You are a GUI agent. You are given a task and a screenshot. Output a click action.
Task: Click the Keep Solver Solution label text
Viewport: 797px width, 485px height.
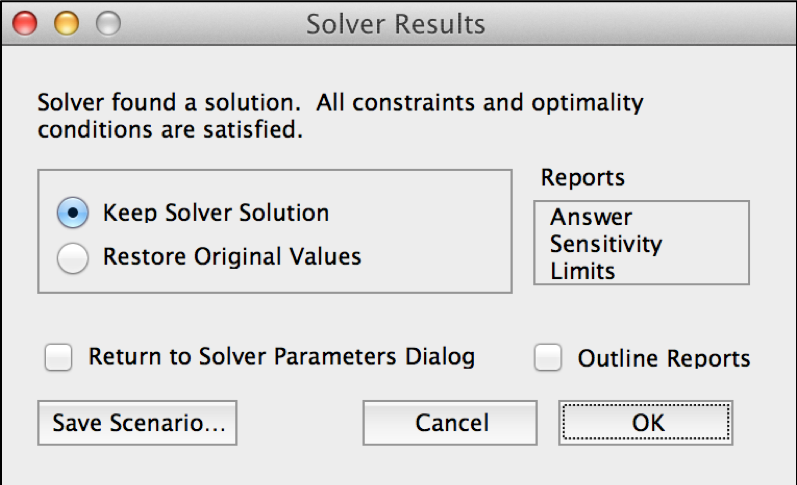pos(216,213)
